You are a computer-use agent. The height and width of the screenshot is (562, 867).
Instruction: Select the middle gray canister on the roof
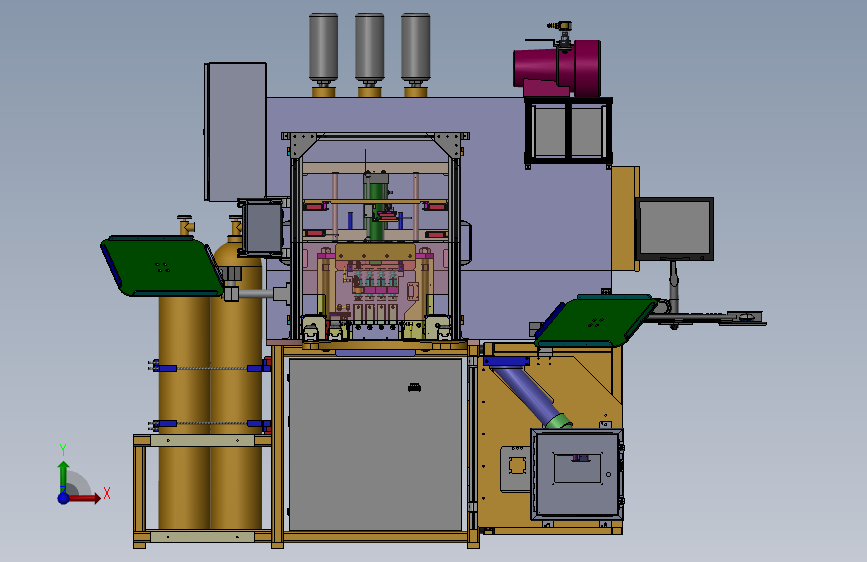point(369,47)
